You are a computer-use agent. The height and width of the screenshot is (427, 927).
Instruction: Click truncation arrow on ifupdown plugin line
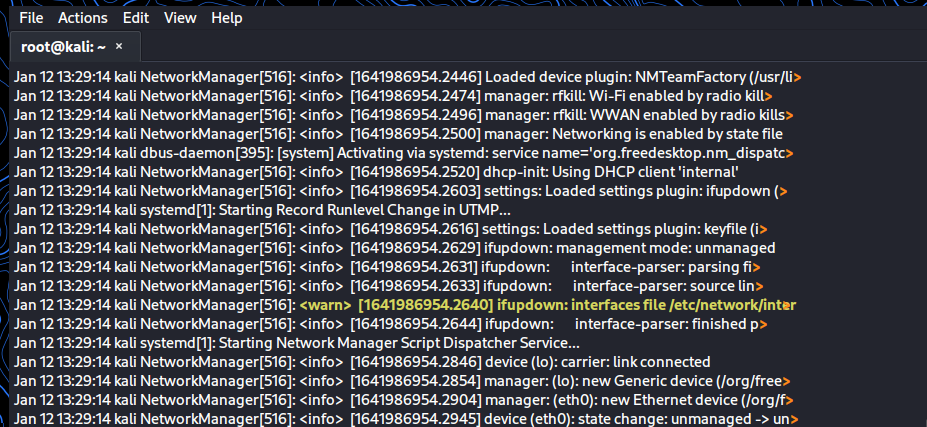pos(783,191)
